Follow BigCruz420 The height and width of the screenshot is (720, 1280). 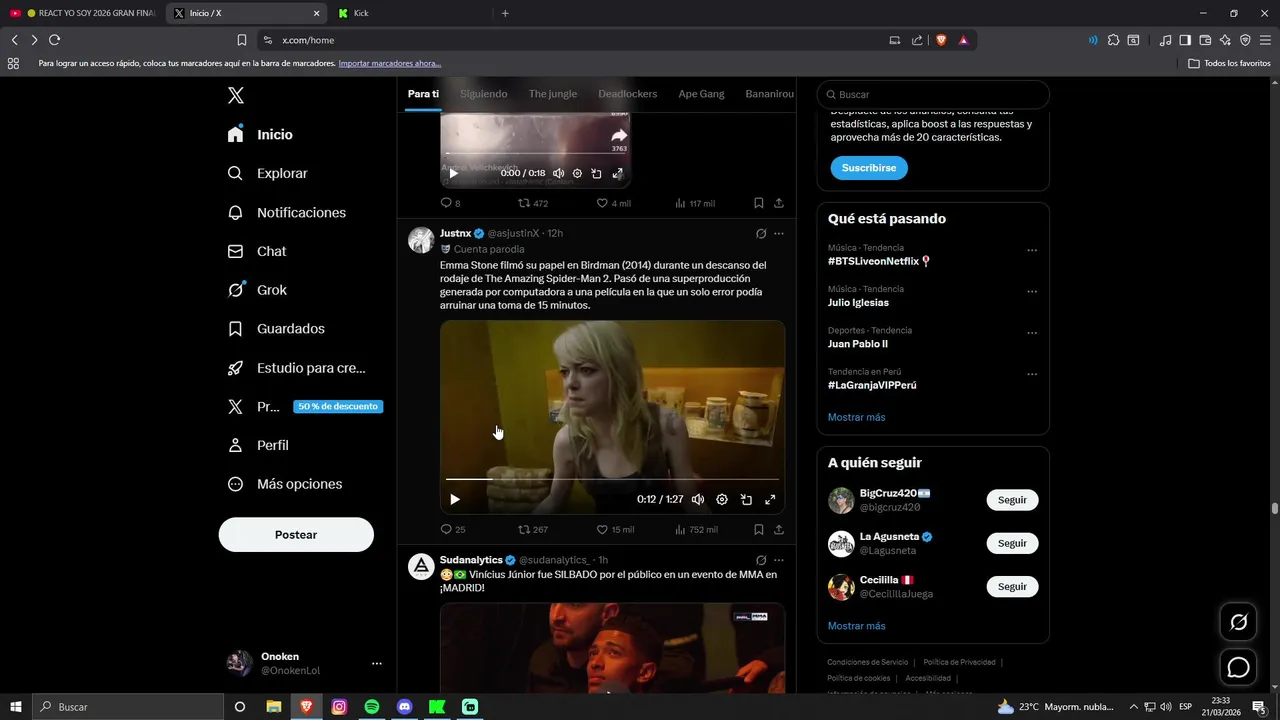click(1012, 500)
